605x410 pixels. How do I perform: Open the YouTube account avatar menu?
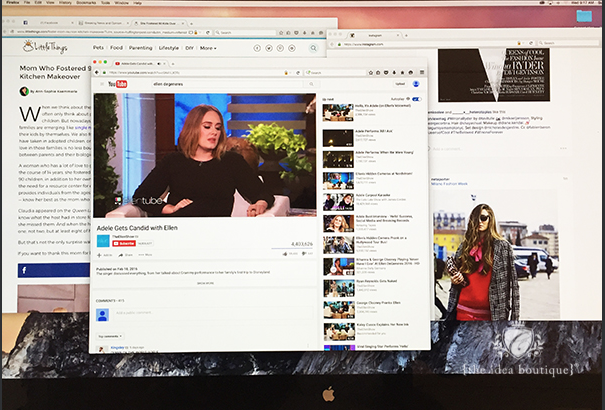pos(416,84)
